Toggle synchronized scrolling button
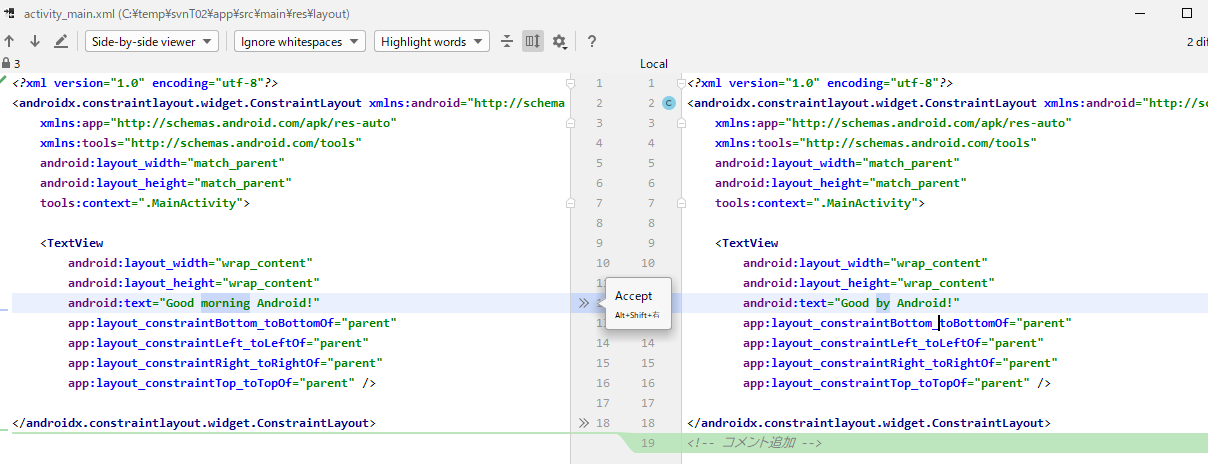1208x464 pixels. pos(533,42)
